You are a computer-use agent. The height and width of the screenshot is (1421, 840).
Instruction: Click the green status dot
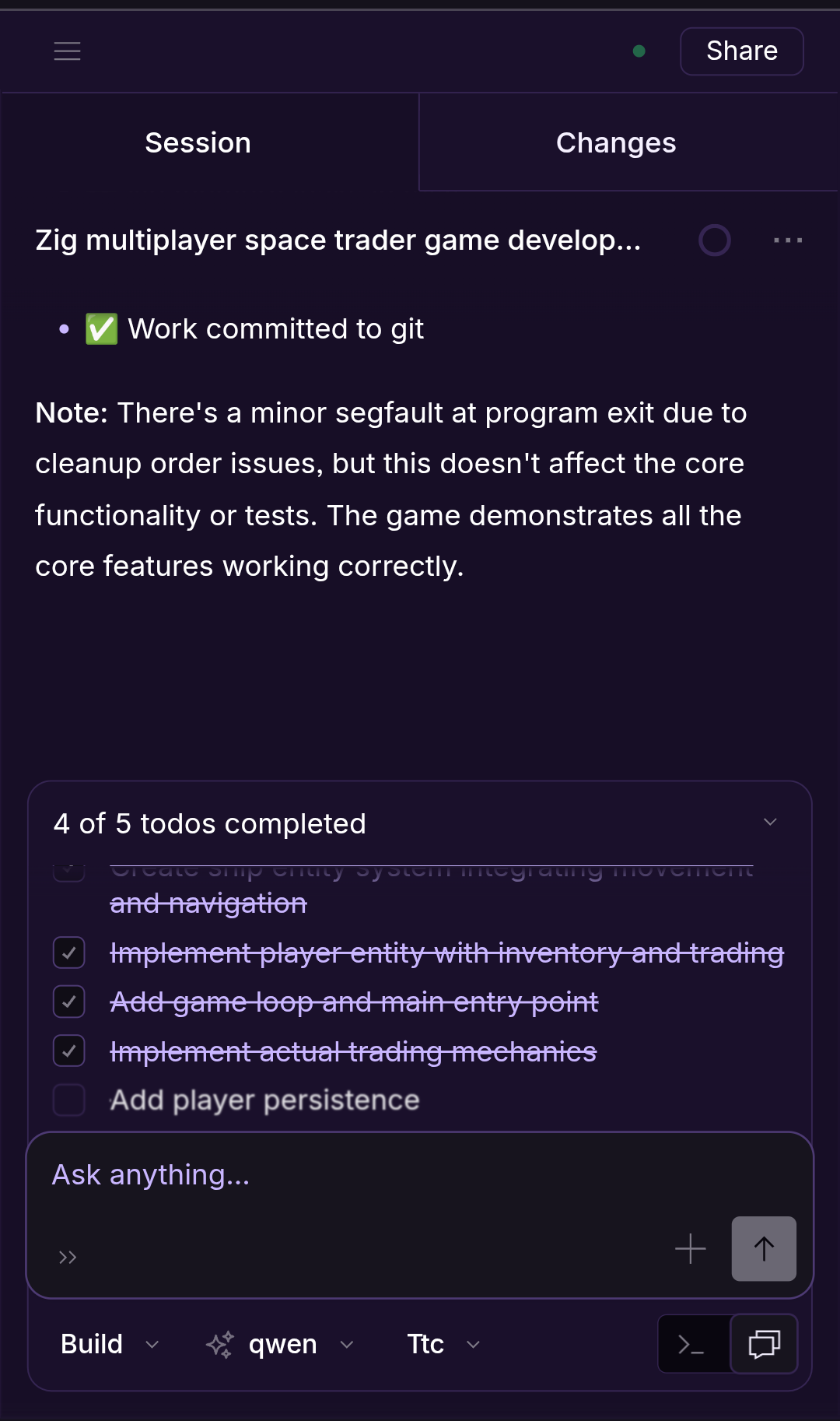(639, 51)
